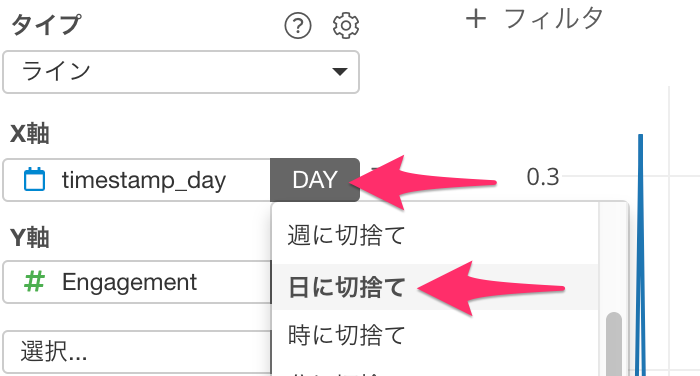Open the 選択... column selector

point(137,352)
